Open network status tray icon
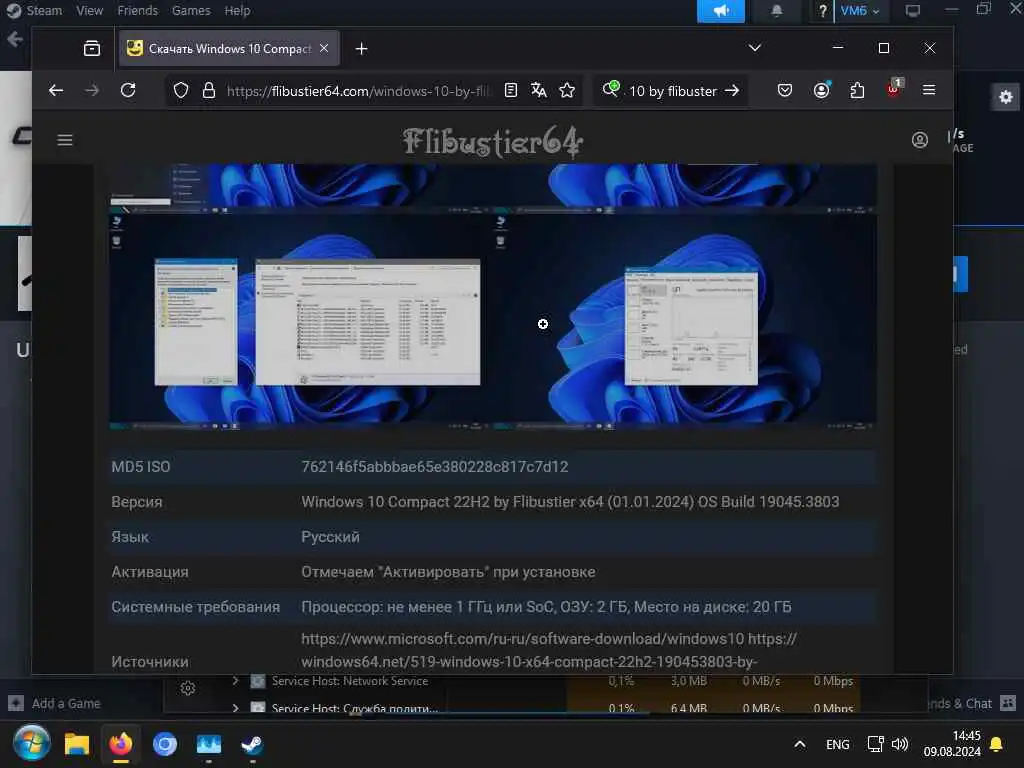Image resolution: width=1024 pixels, height=768 pixels. click(x=875, y=744)
